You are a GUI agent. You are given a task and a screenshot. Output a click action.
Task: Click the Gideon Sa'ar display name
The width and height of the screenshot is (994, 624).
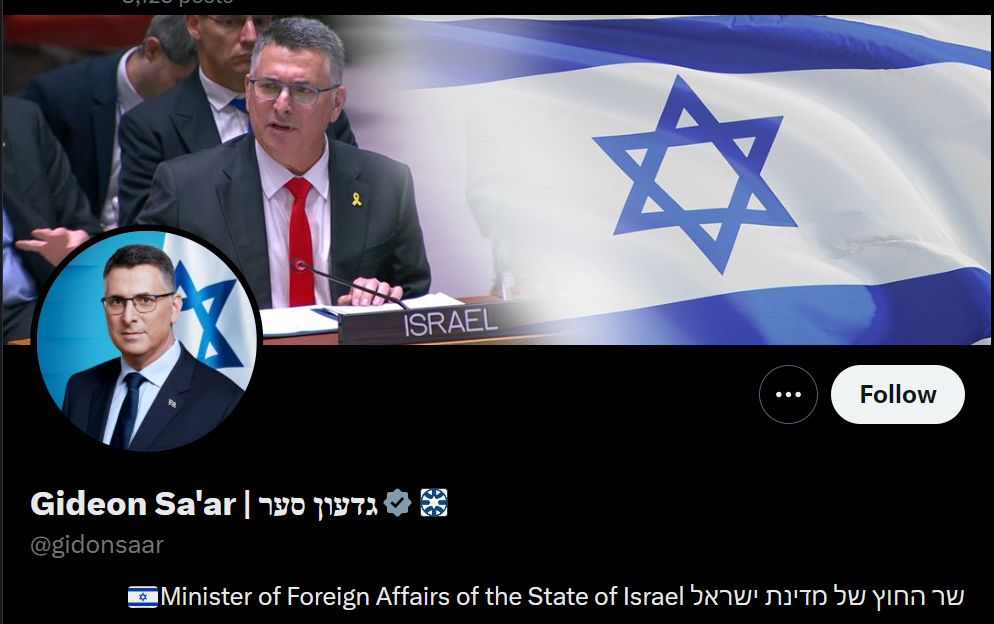(133, 504)
